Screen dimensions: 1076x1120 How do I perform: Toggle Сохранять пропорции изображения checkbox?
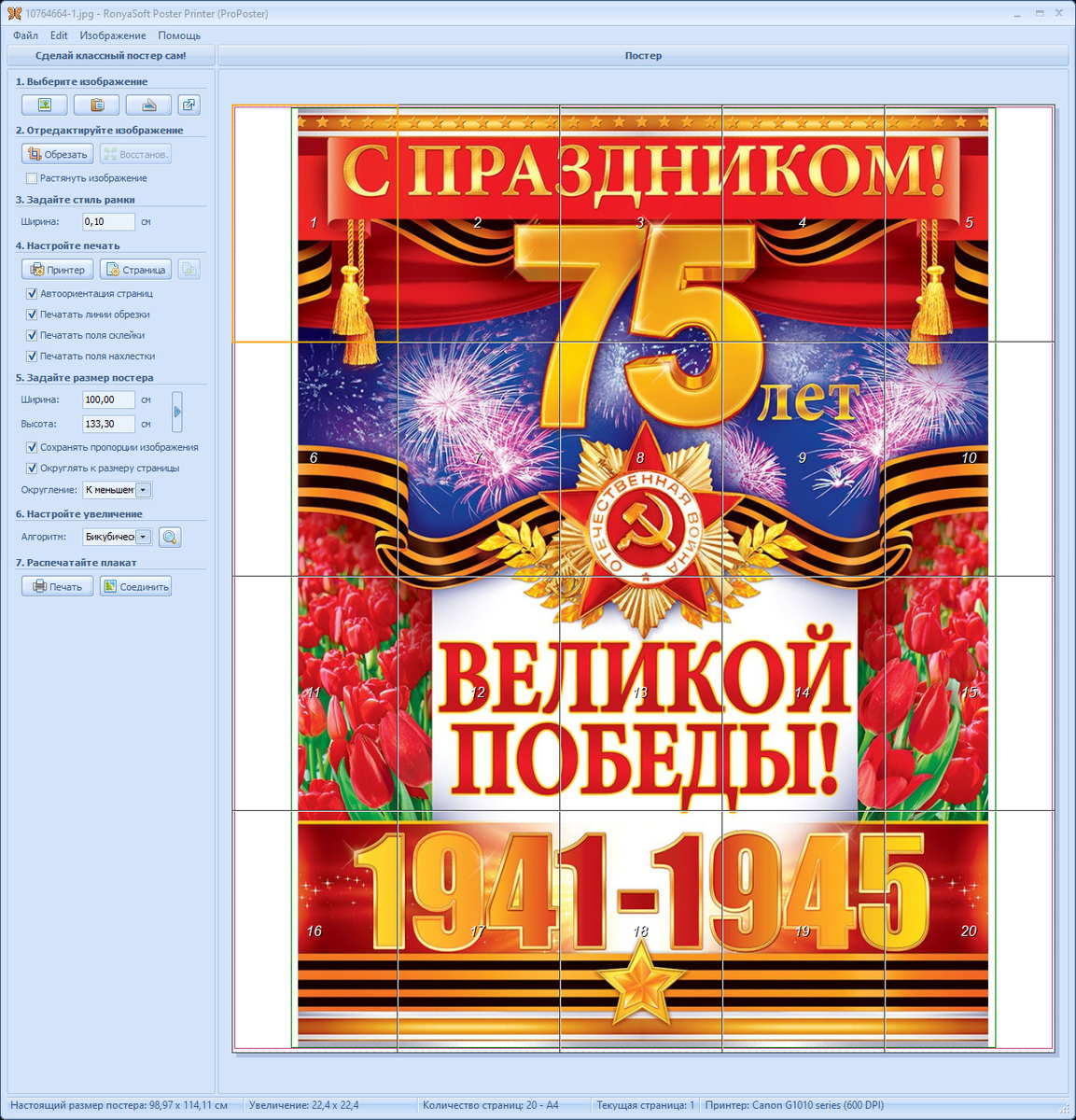[x=32, y=447]
